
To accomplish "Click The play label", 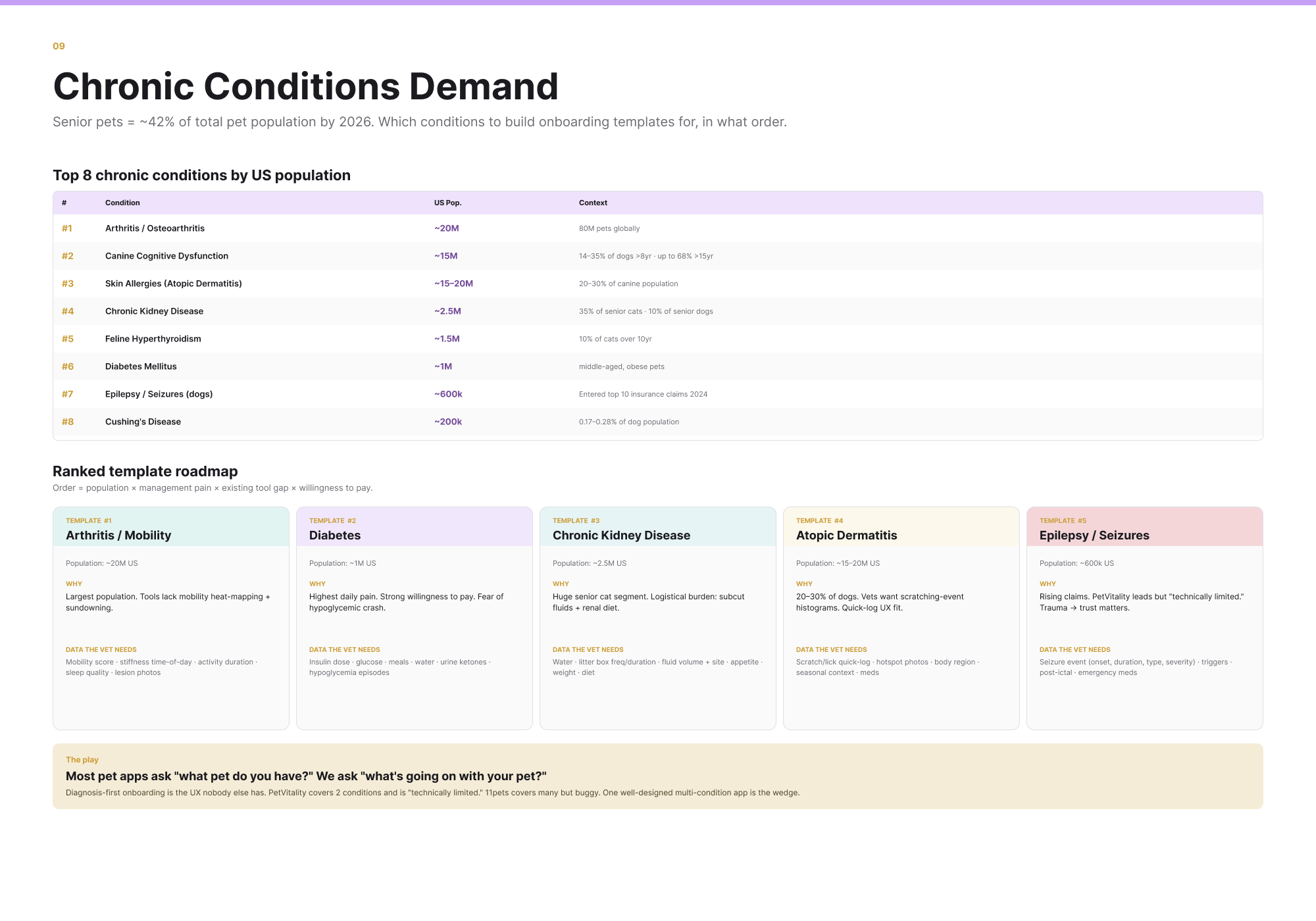I will tap(82, 760).
